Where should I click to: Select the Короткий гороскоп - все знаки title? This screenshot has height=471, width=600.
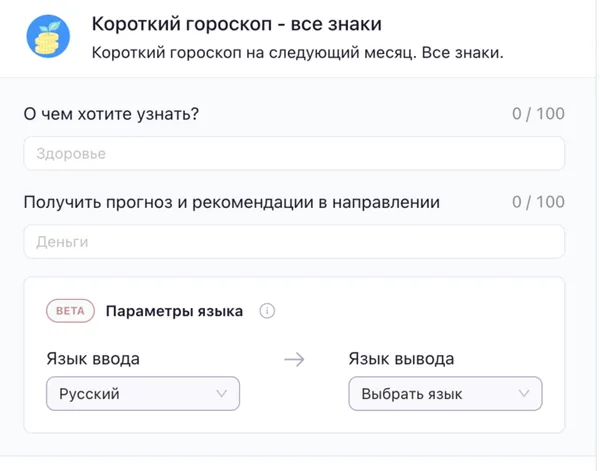(236, 23)
